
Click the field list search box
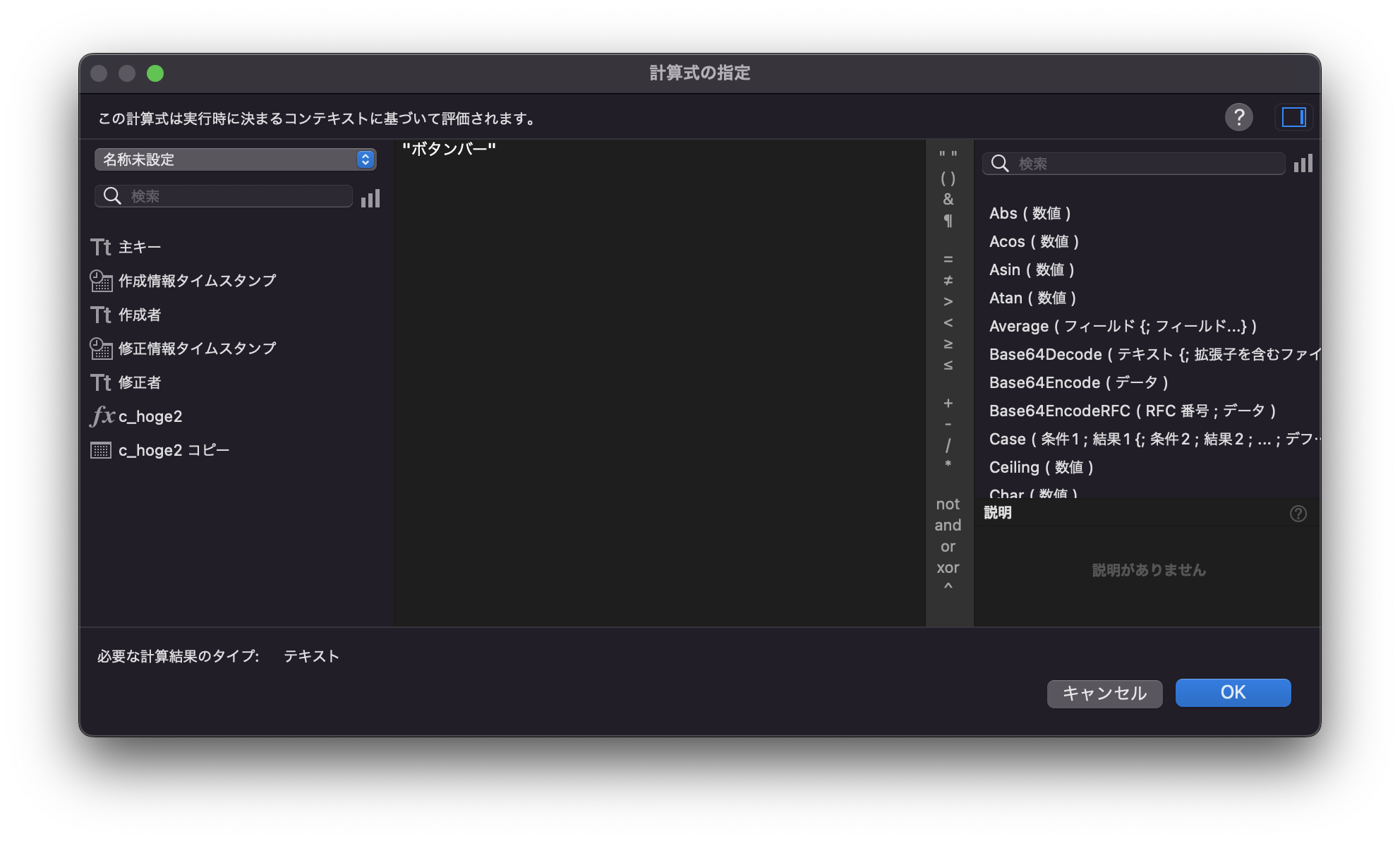pos(224,196)
